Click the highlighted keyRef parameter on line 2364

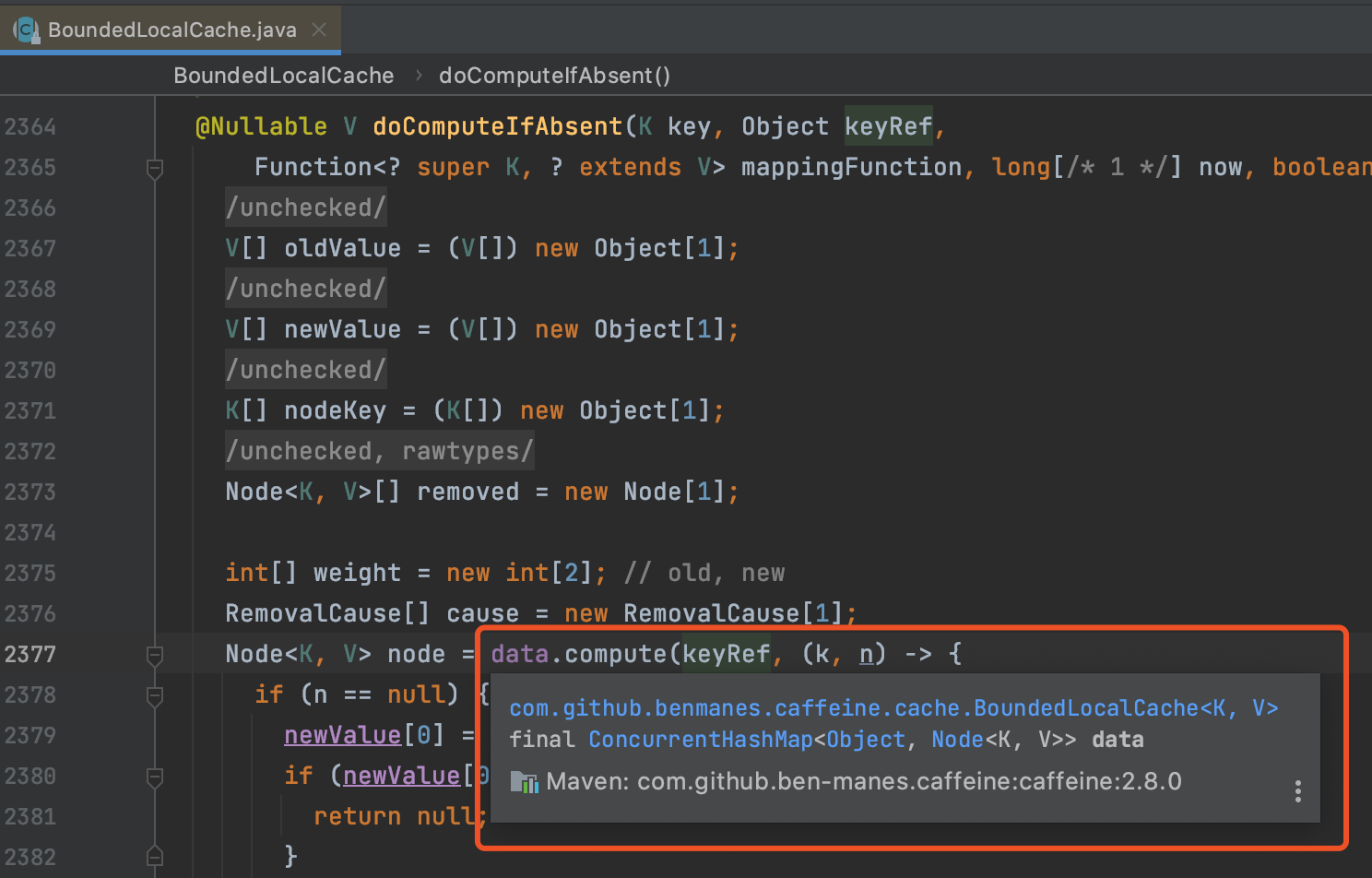889,126
